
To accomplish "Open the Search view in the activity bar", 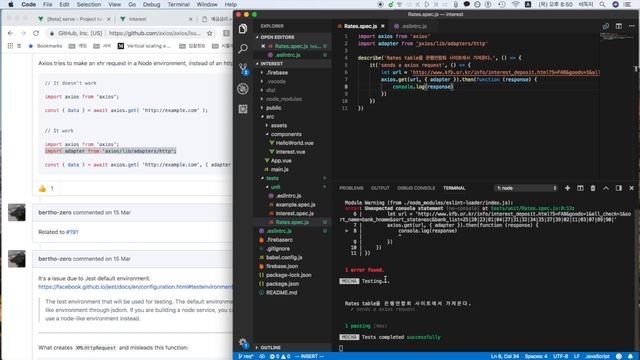I will 243,49.
